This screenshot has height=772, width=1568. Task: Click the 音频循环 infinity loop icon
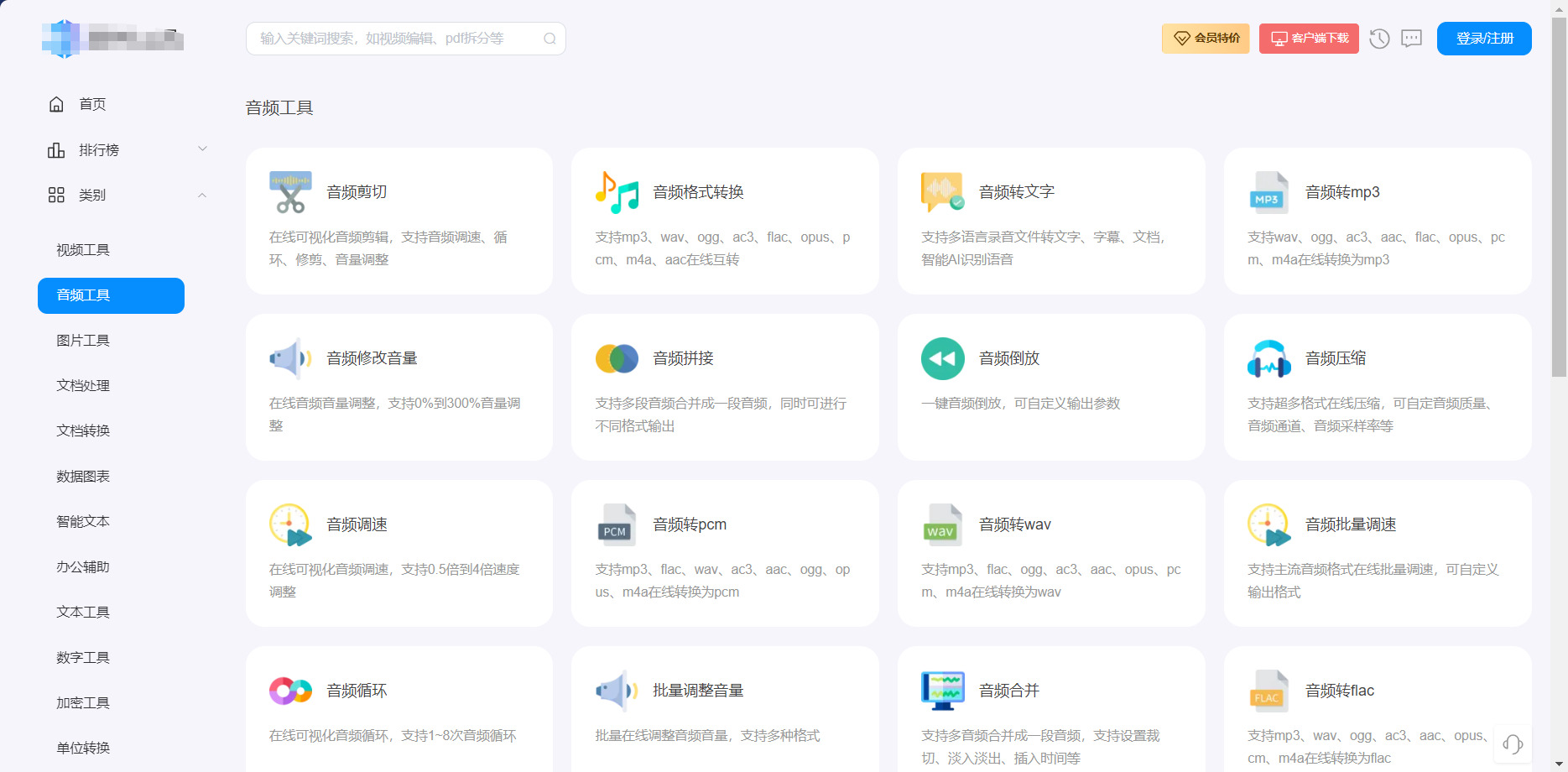click(290, 691)
